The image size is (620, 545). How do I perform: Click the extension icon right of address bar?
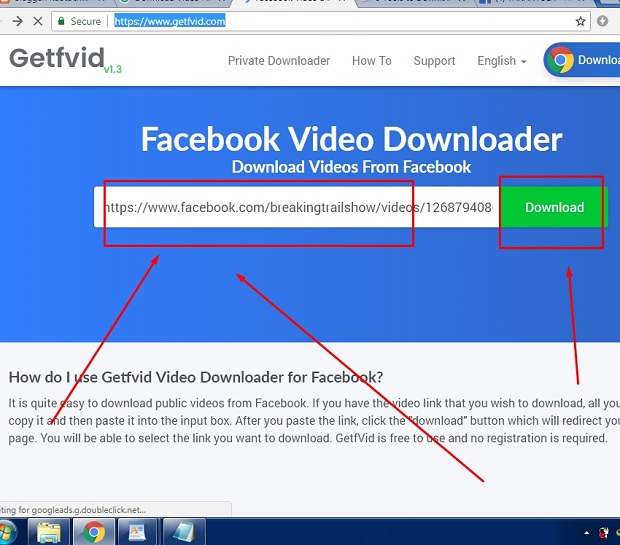coord(602,21)
